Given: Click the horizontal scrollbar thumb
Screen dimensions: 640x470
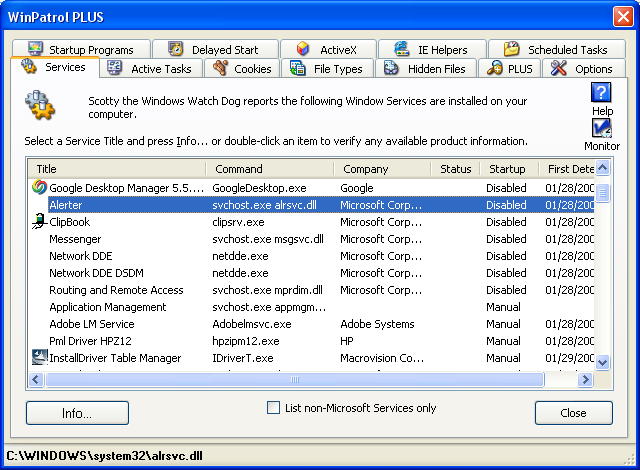Looking at the screenshot, I should (295, 379).
